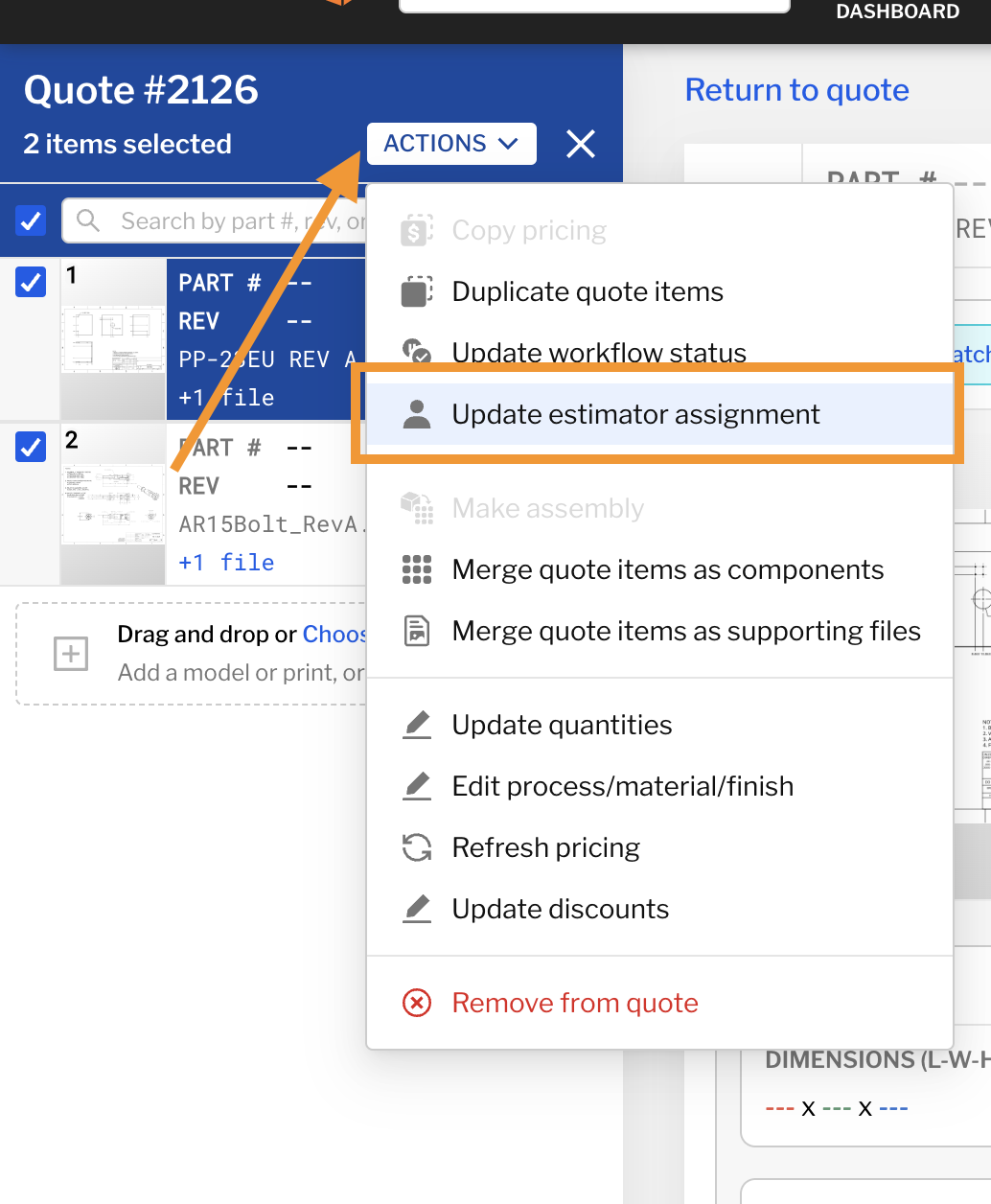Click the Choose file link in drop zone

pos(334,635)
